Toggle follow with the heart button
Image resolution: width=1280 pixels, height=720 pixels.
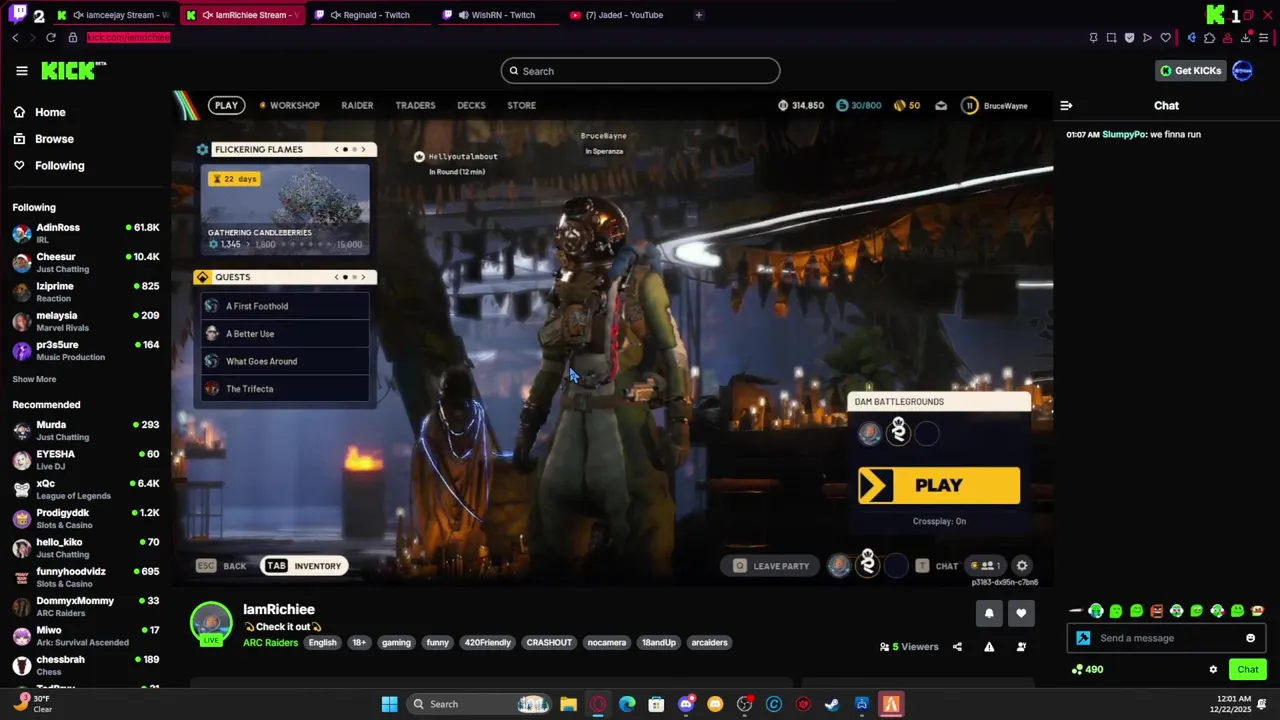[x=1021, y=613]
